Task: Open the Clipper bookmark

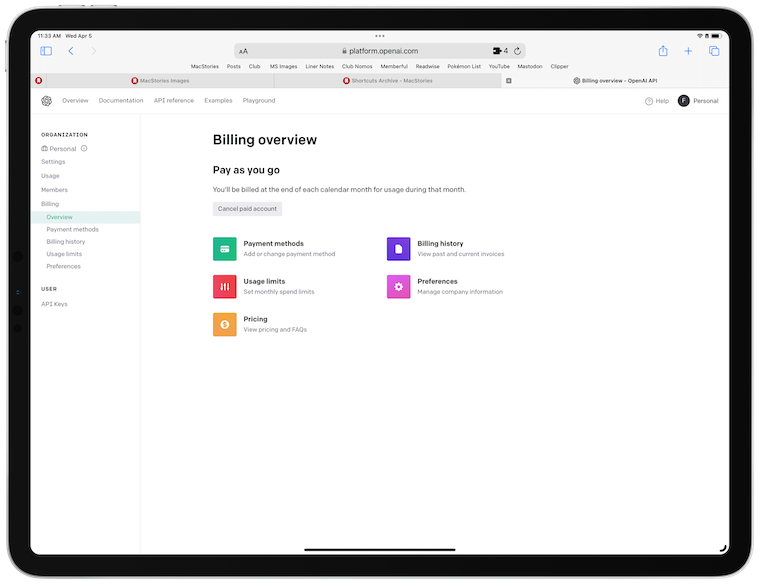Action: (559, 66)
